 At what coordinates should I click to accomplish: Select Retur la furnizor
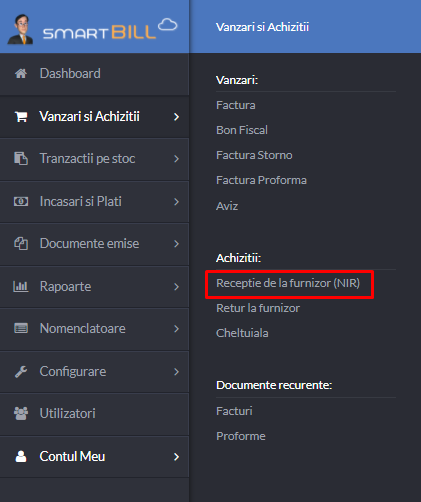coord(258,308)
